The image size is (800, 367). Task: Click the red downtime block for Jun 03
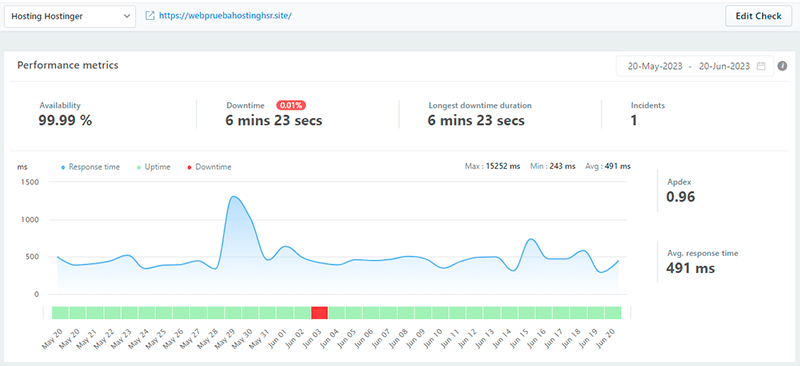(319, 312)
